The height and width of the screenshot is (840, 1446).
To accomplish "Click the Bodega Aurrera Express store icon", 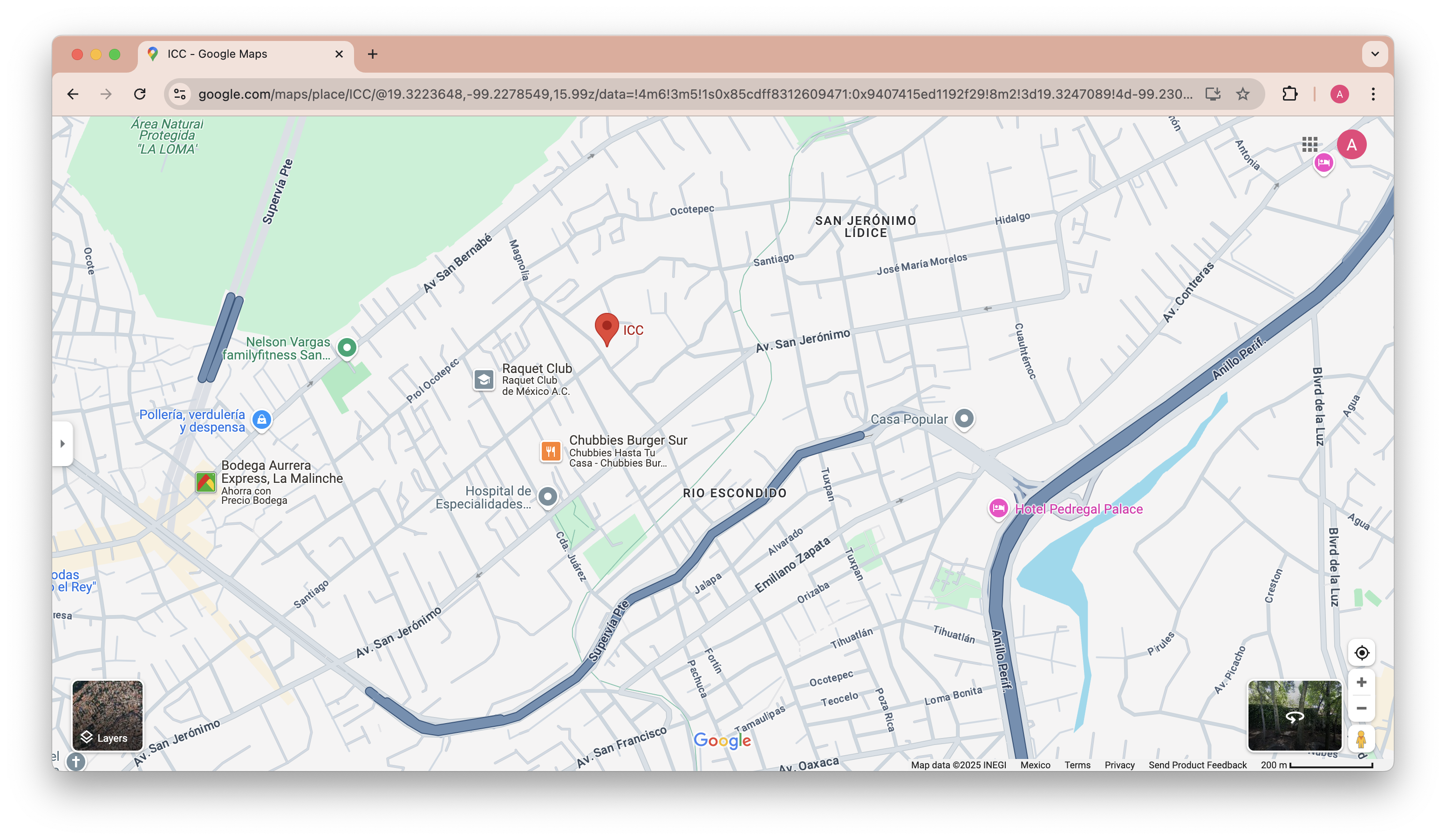I will coord(205,482).
